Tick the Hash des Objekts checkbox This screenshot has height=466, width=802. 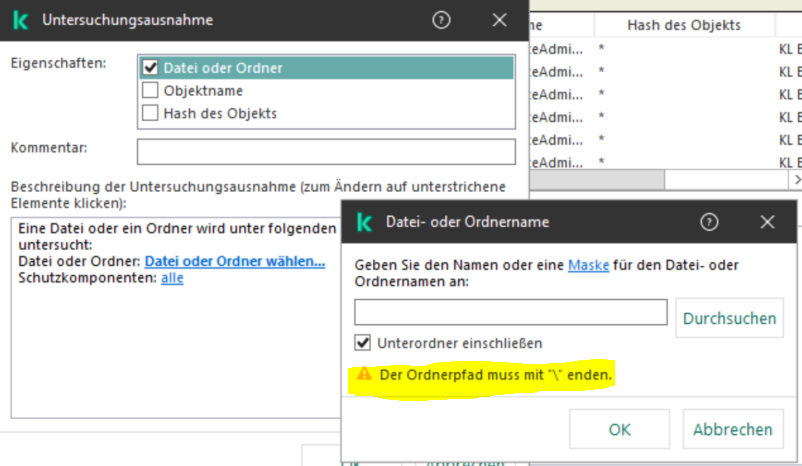coord(151,113)
